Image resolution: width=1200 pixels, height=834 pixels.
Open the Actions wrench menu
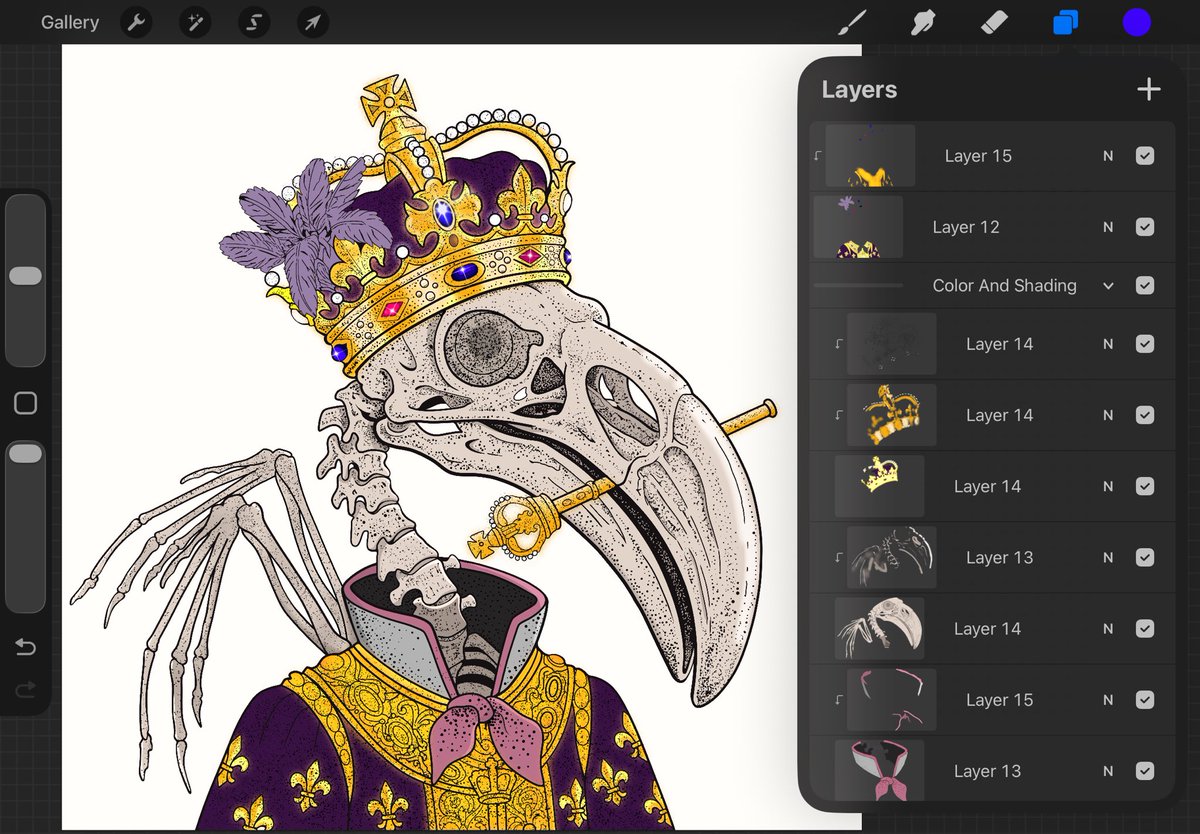pos(136,22)
